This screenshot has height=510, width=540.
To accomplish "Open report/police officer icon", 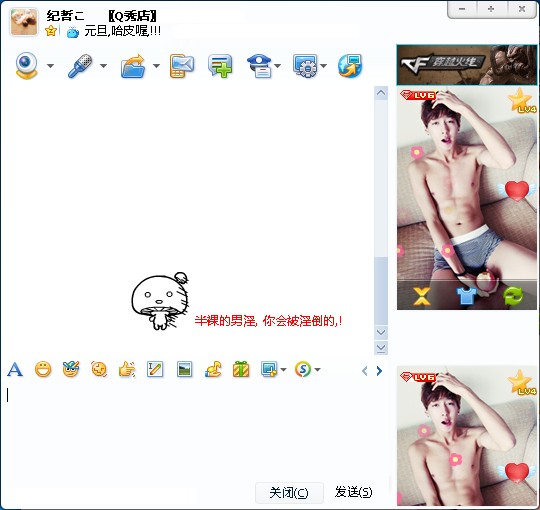I will [x=260, y=65].
